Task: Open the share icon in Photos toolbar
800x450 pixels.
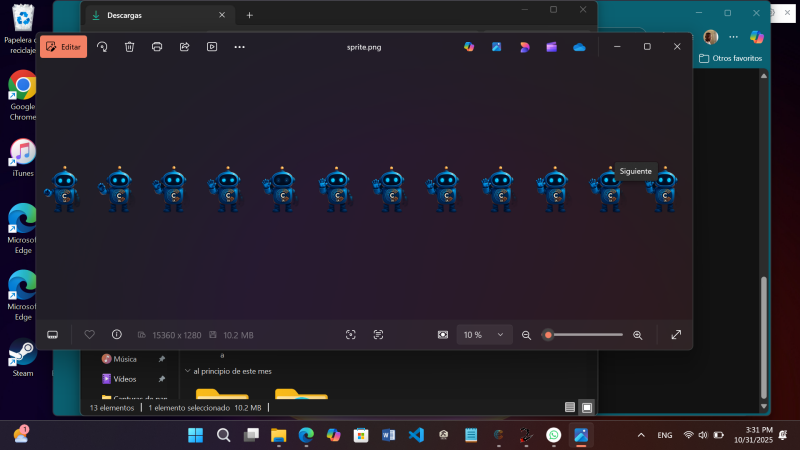Action: [x=184, y=47]
